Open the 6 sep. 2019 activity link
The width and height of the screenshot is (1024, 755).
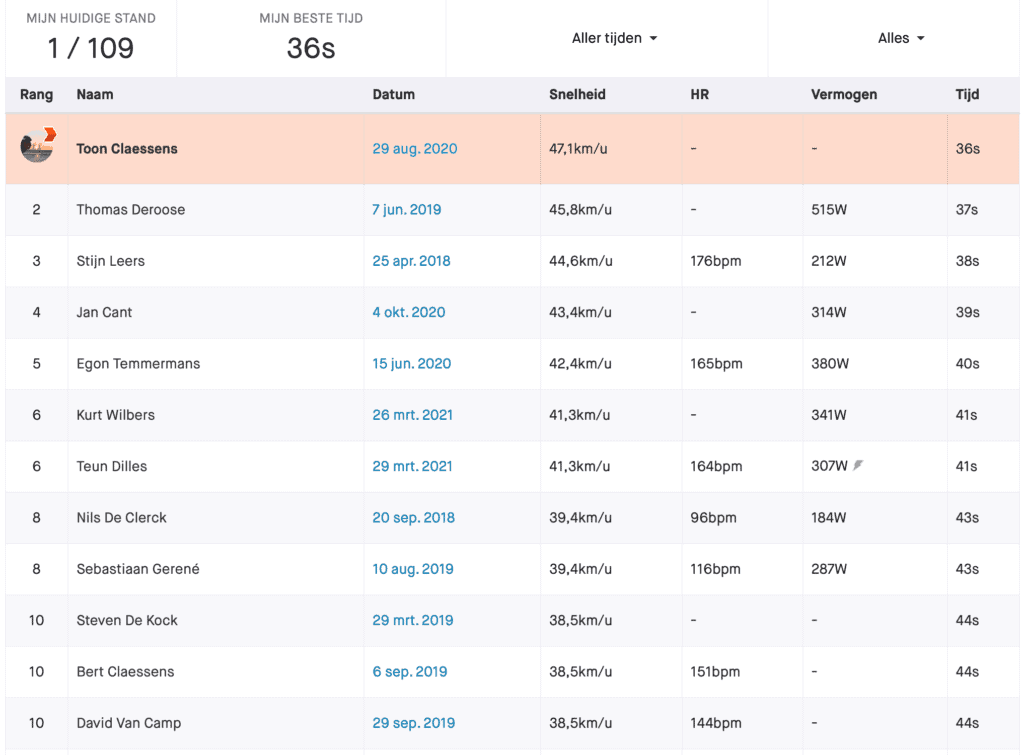tap(409, 671)
